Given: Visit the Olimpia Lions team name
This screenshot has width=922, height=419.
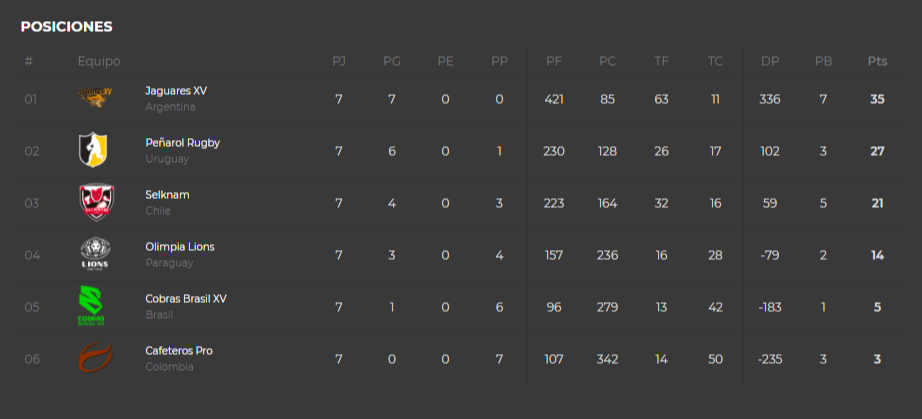Looking at the screenshot, I should tap(179, 247).
